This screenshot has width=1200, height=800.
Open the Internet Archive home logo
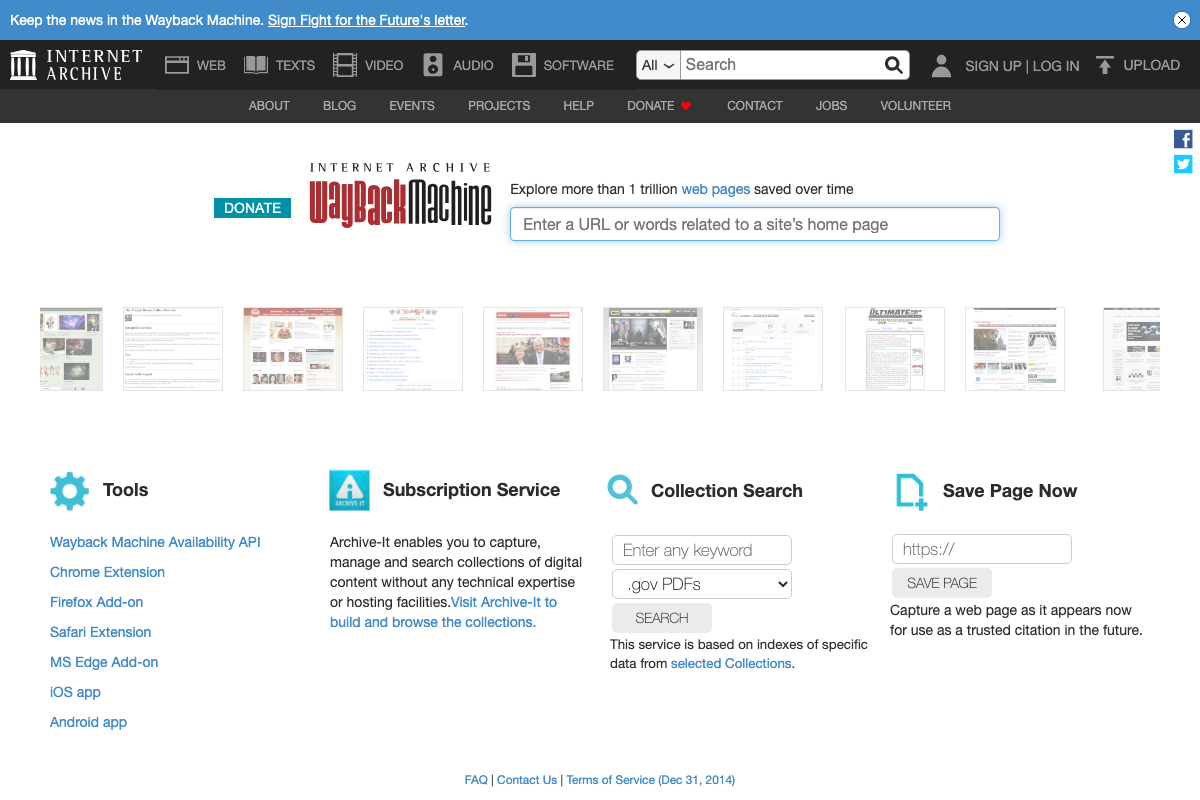pos(76,65)
